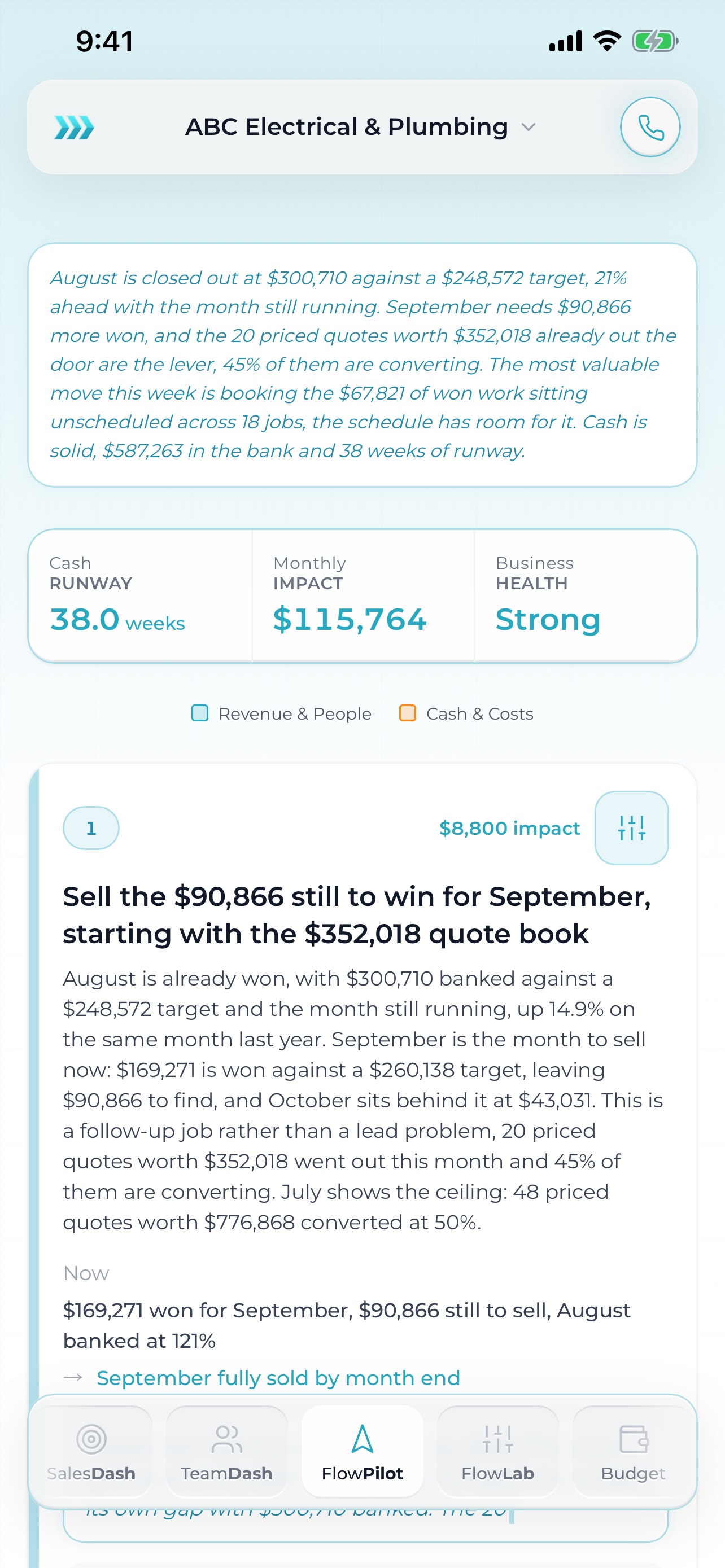725x1568 pixels.
Task: Open the FlowLab sliders icon
Action: tap(497, 1439)
